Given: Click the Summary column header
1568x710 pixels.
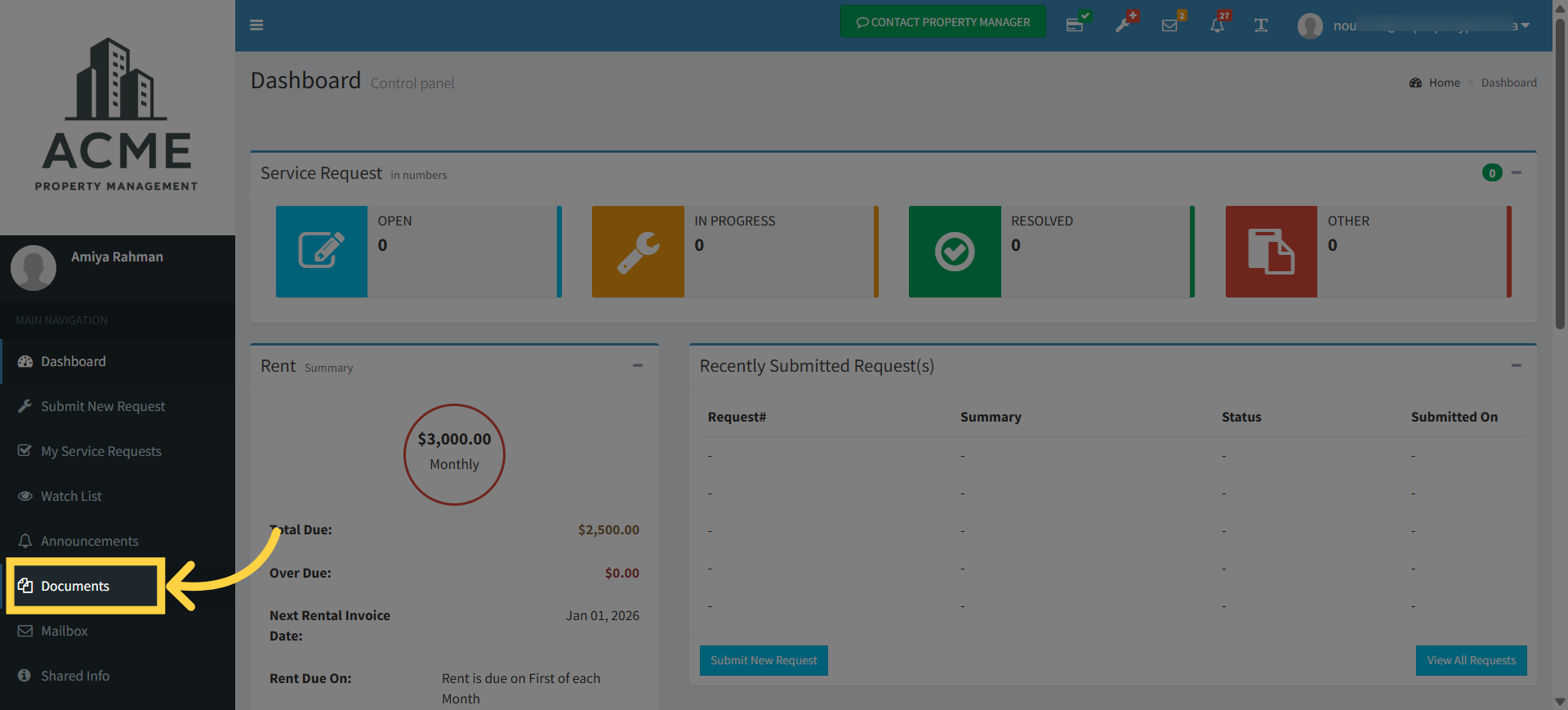Looking at the screenshot, I should click(991, 417).
